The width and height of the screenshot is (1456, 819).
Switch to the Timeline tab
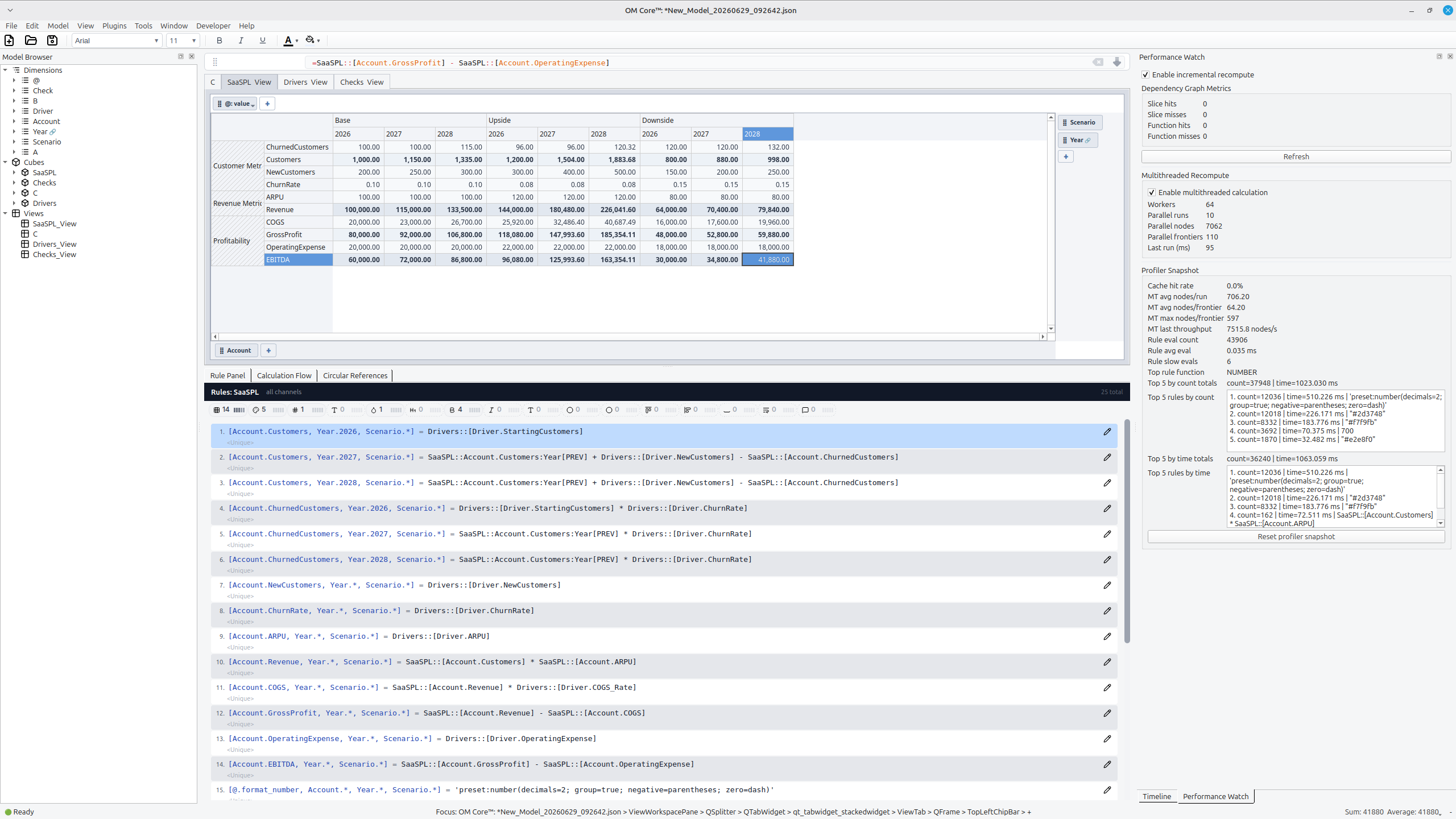1157,796
